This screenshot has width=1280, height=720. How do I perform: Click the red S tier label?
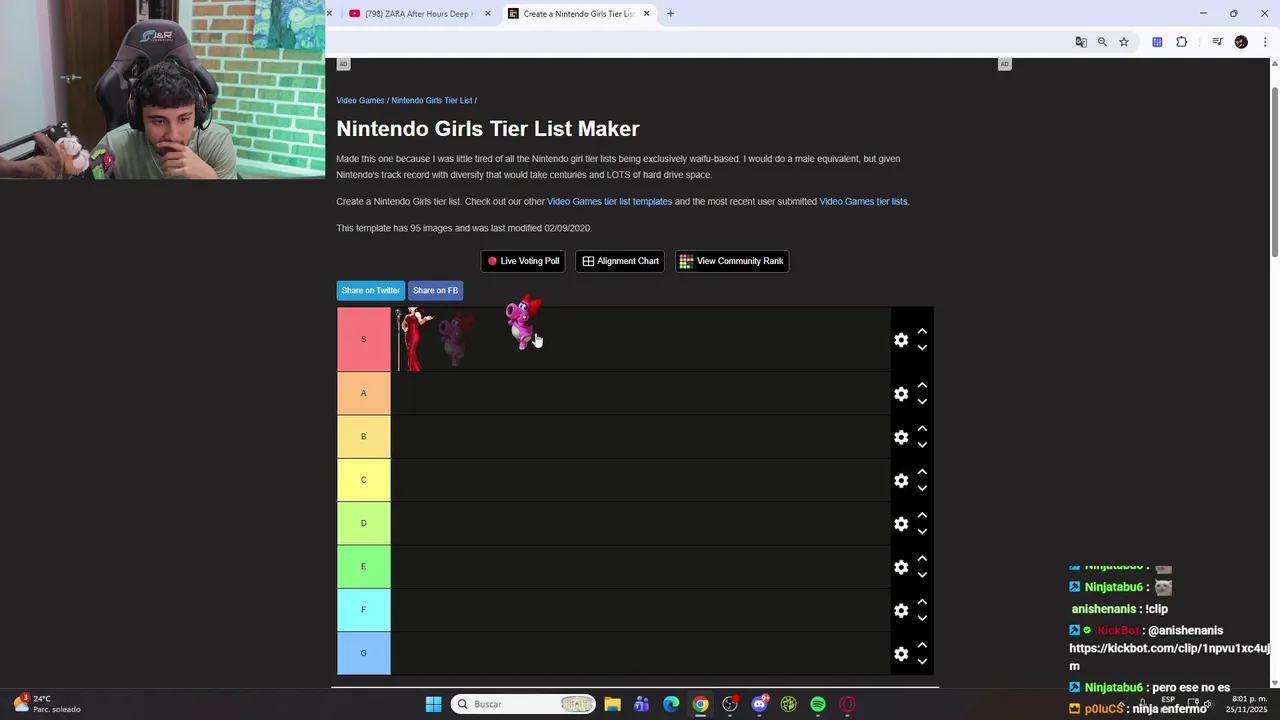point(364,339)
